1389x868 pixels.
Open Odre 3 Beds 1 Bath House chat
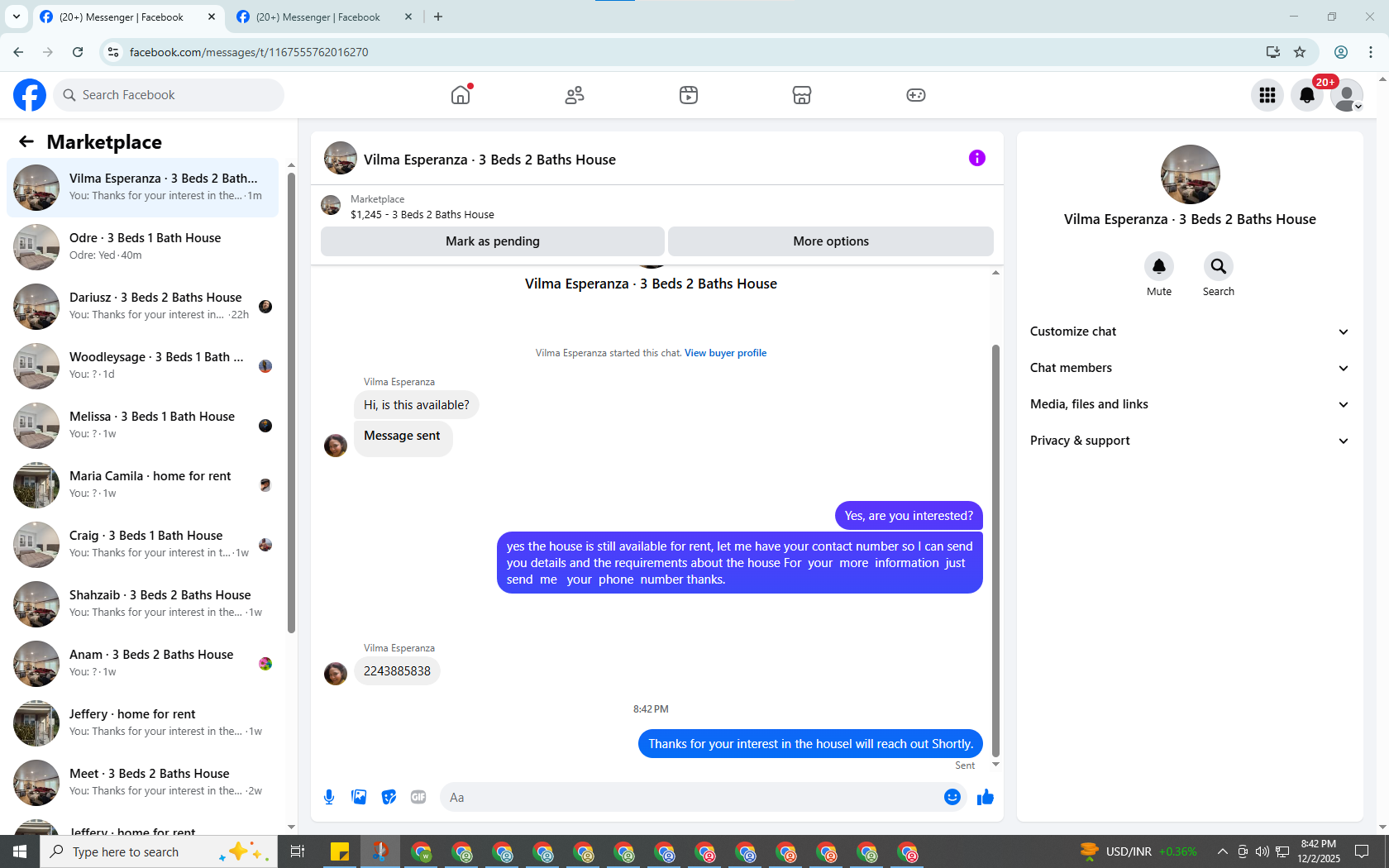143,247
